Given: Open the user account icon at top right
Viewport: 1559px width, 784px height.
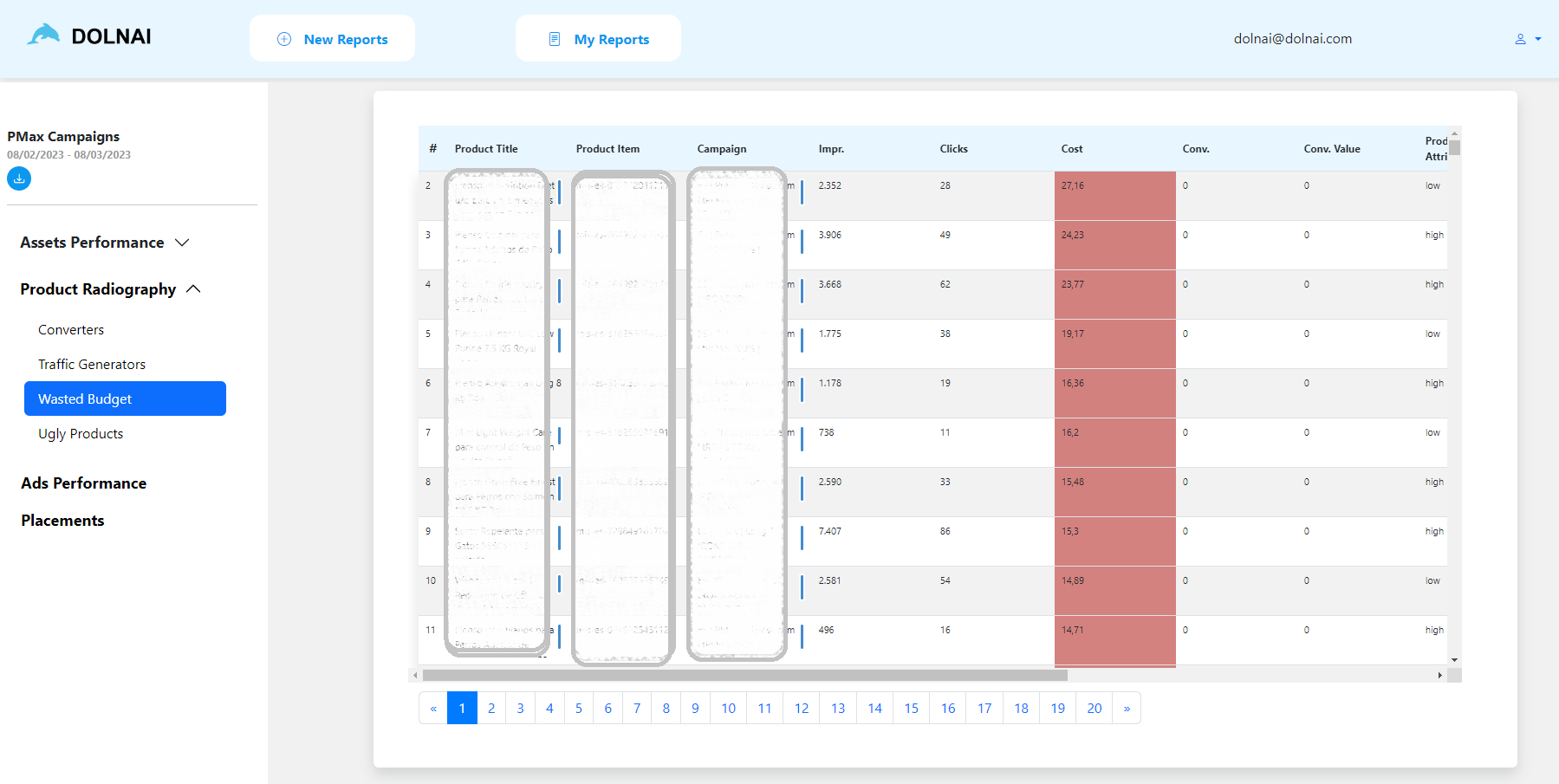Looking at the screenshot, I should click(1519, 38).
